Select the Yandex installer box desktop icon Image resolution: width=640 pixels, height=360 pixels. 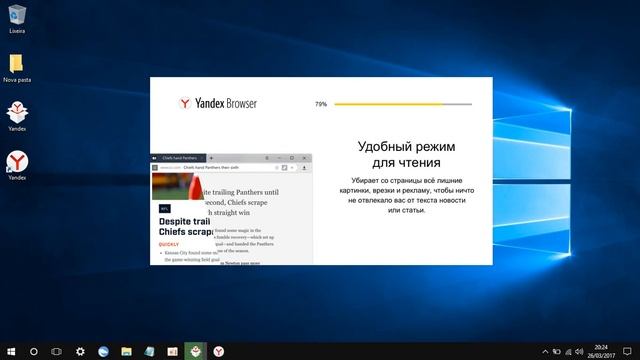(17, 116)
